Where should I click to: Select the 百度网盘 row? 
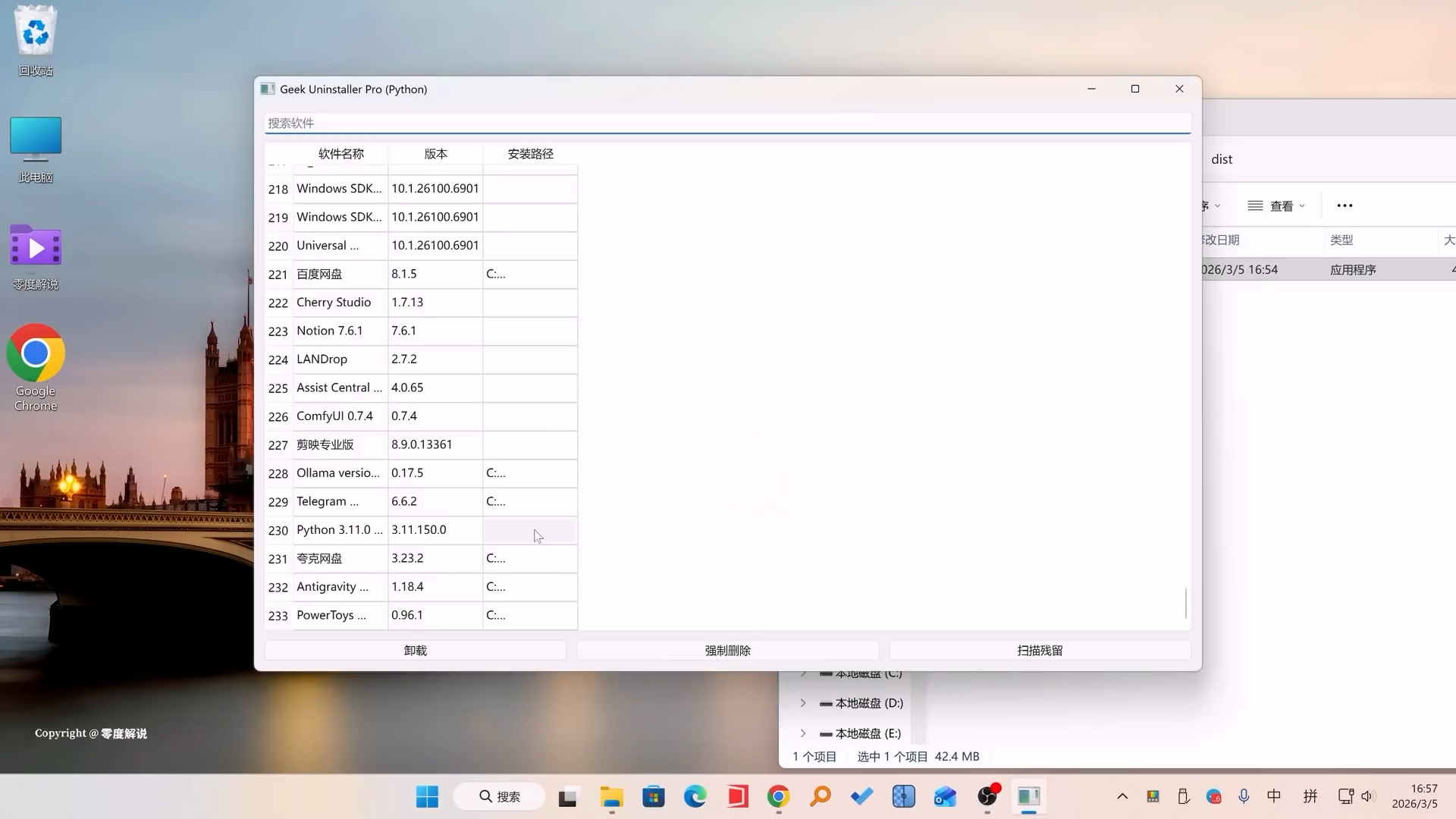coord(421,274)
